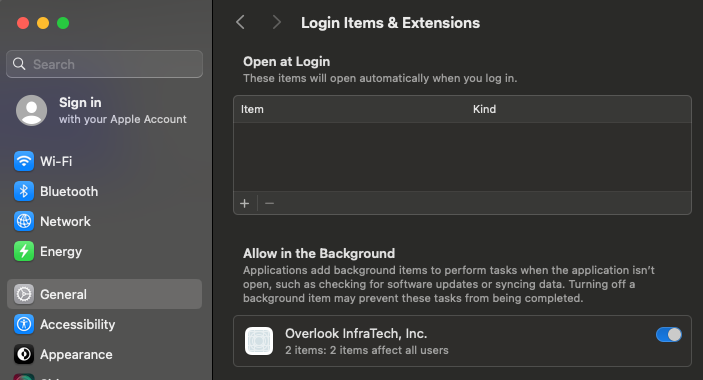Click the Open at Login heading
This screenshot has width=703, height=380.
[286, 62]
